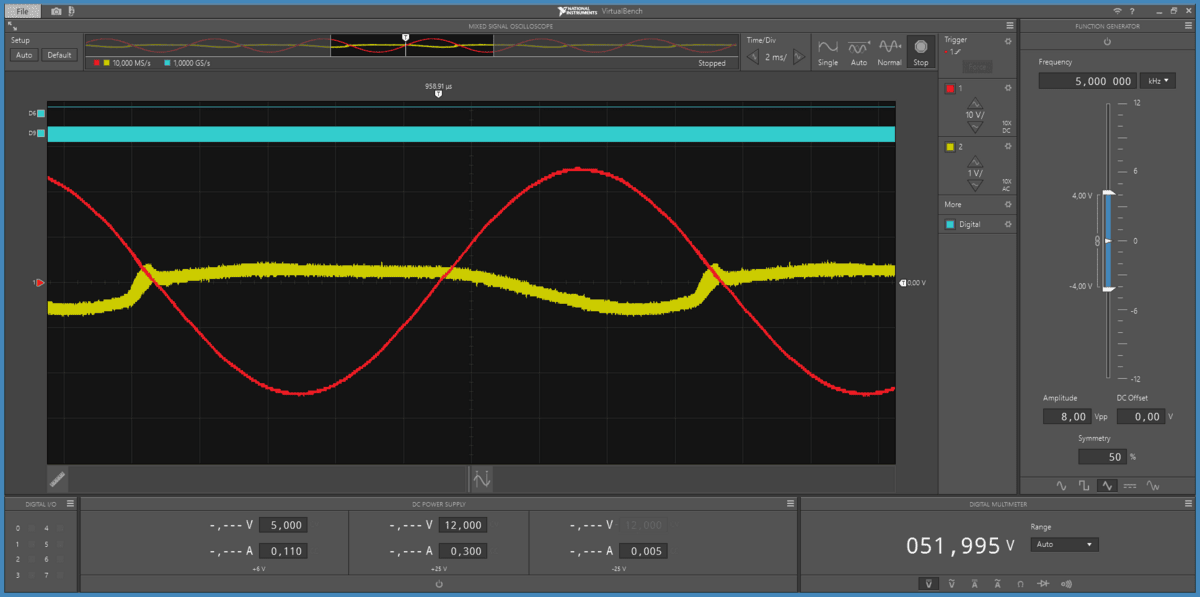The image size is (1200, 597).
Task: Expand oscilloscope panel with corner arrows icon
Action: tap(10, 25)
